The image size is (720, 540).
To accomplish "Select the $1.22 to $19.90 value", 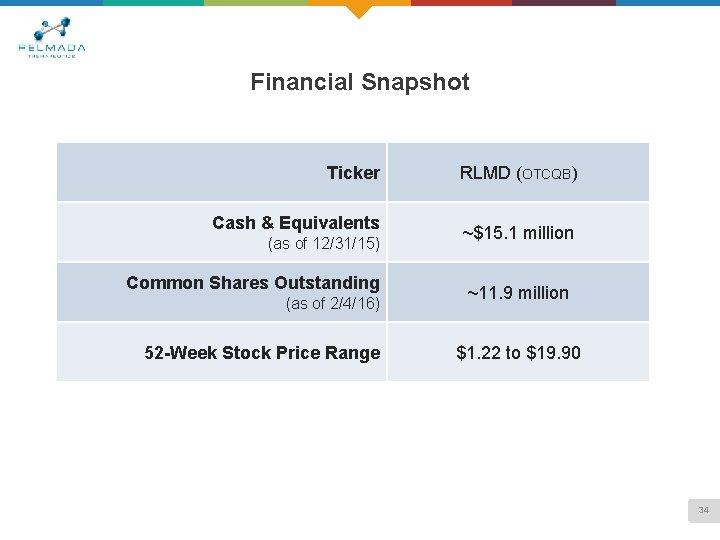I will pos(518,353).
